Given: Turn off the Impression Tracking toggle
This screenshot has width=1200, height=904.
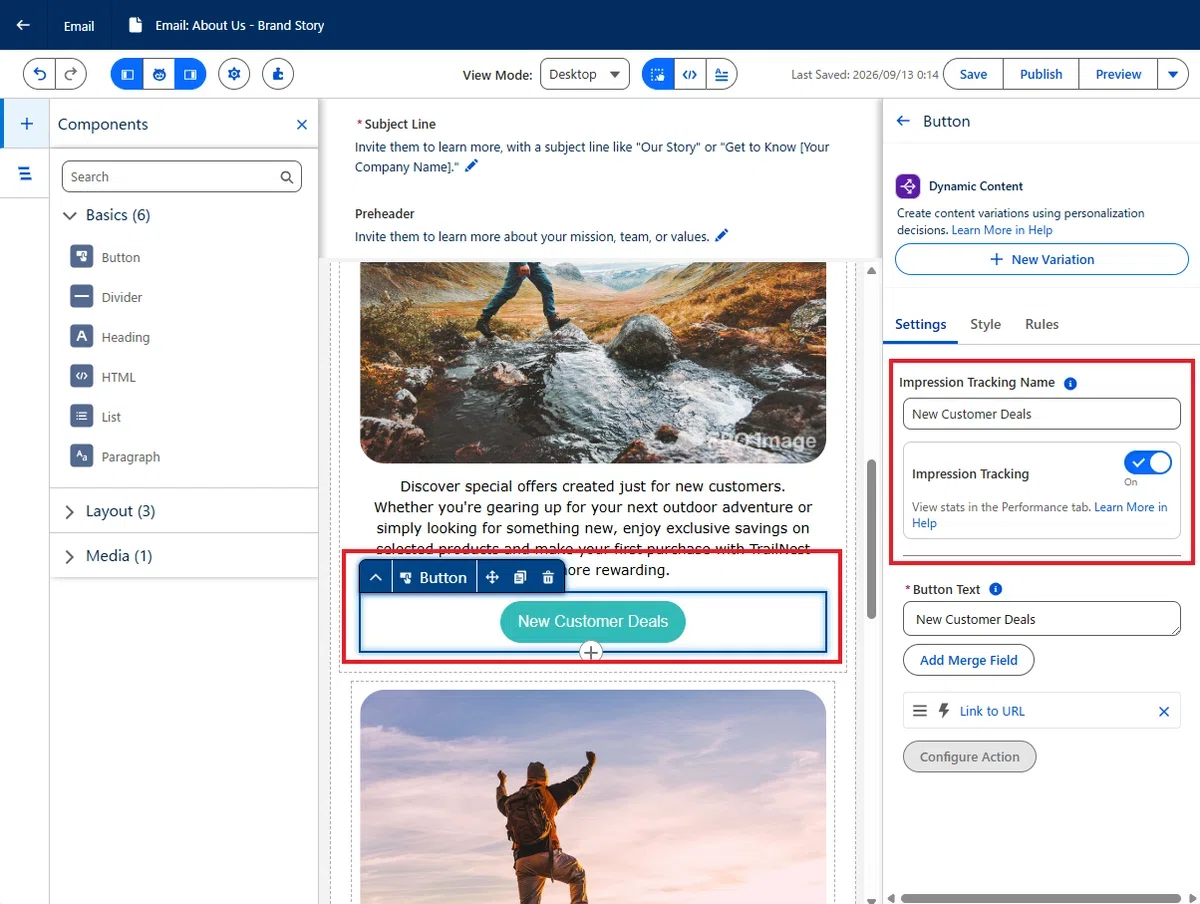Looking at the screenshot, I should [x=1148, y=462].
